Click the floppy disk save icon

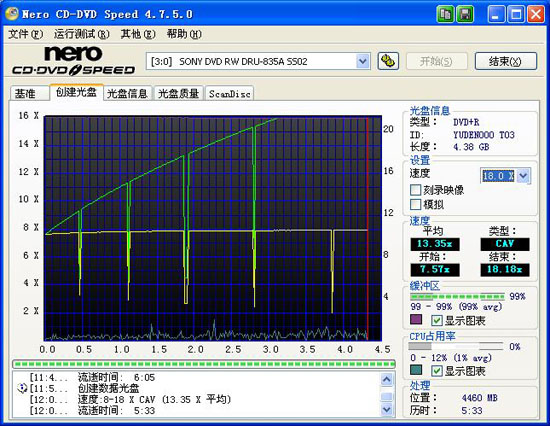tap(465, 14)
